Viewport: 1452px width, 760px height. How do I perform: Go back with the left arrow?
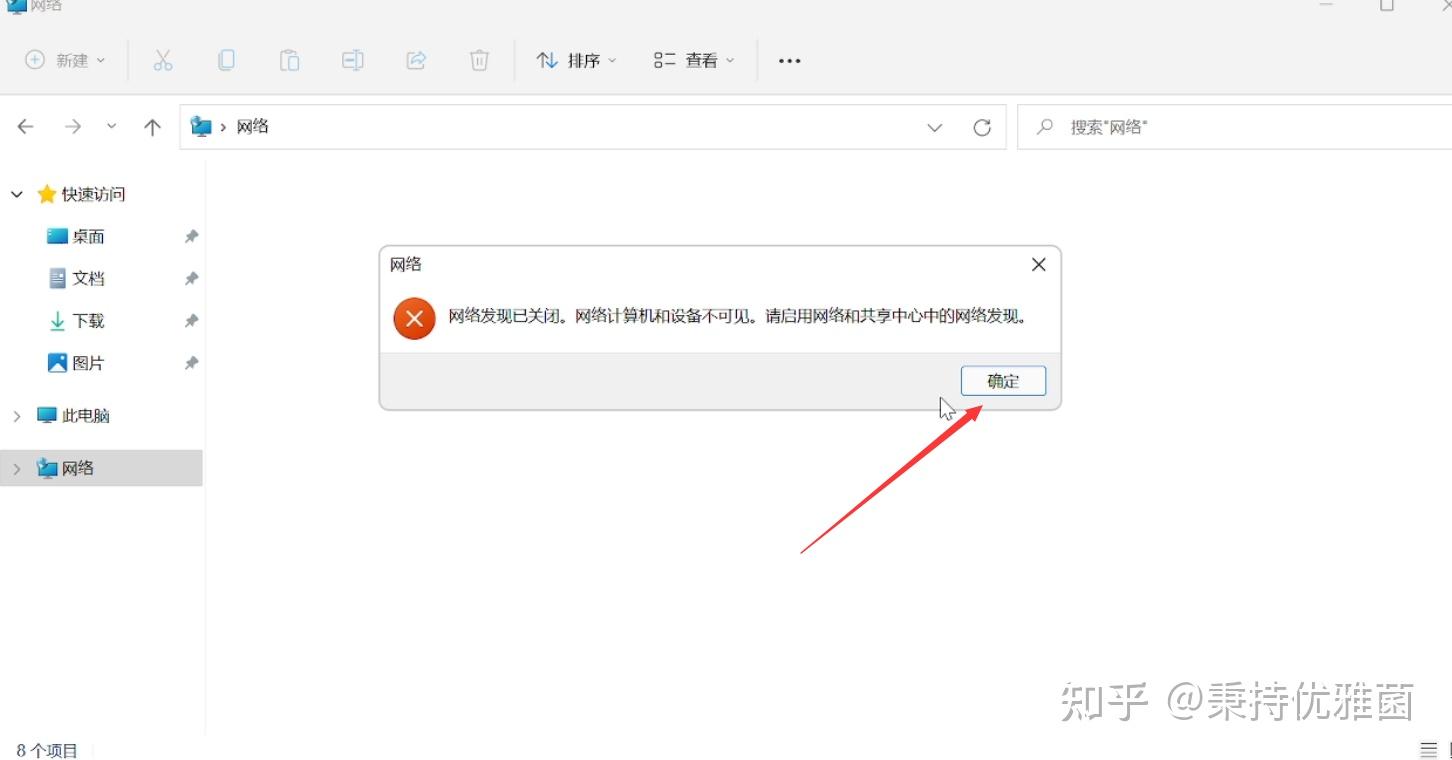tap(26, 127)
